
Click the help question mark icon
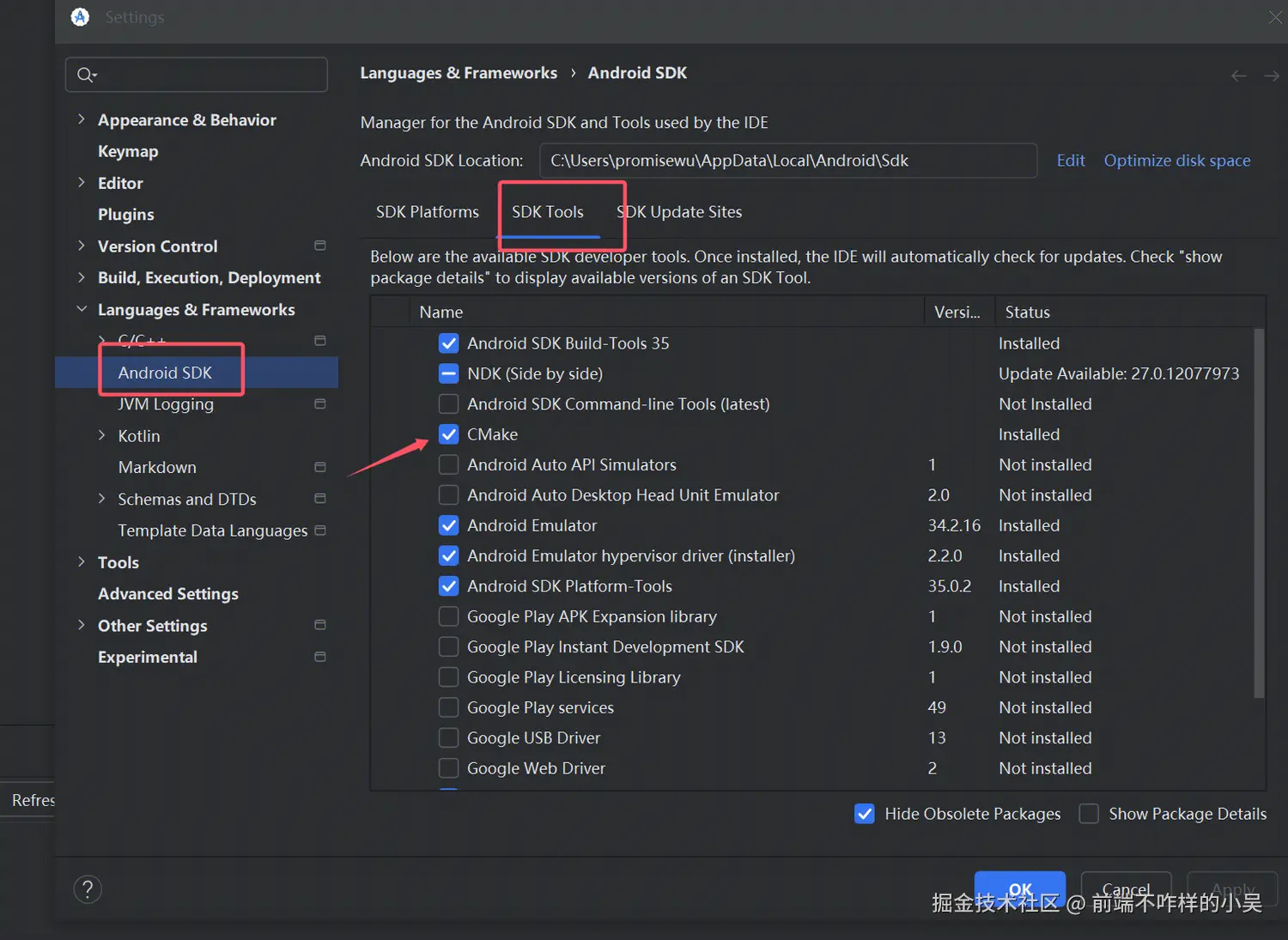pos(88,889)
